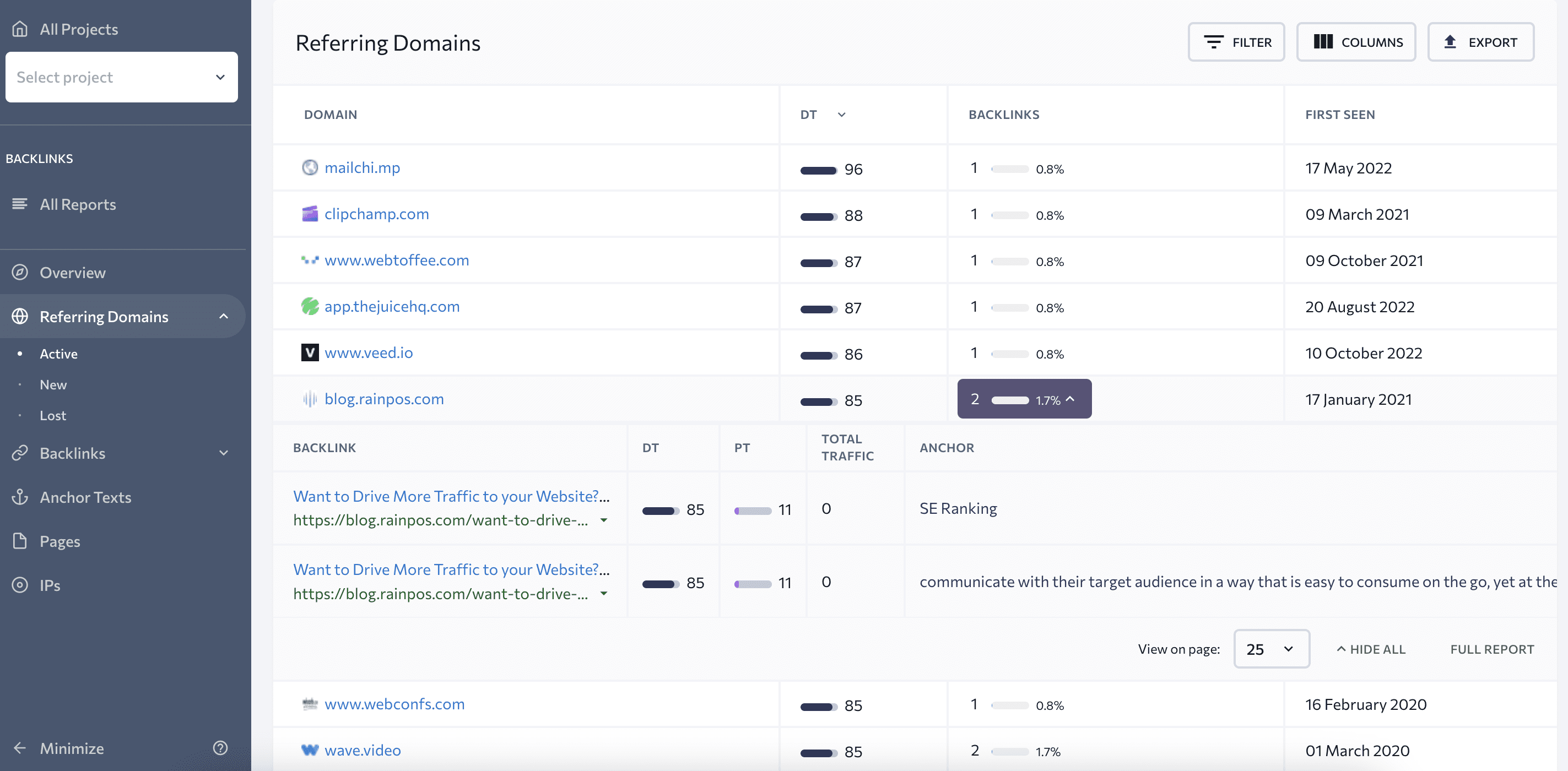The image size is (1568, 771).
Task: Open the Anchor Texts menu item
Action: pyautogui.click(x=85, y=497)
